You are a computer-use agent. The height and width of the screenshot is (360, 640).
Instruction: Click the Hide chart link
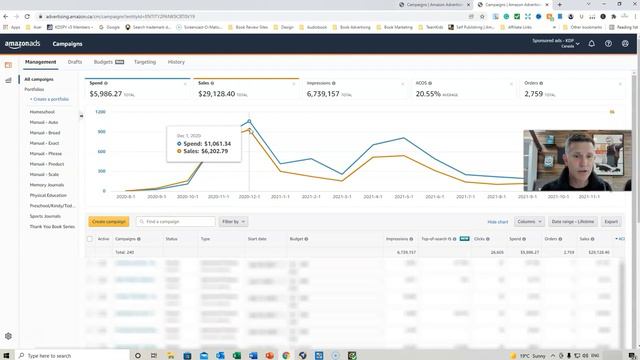498,222
